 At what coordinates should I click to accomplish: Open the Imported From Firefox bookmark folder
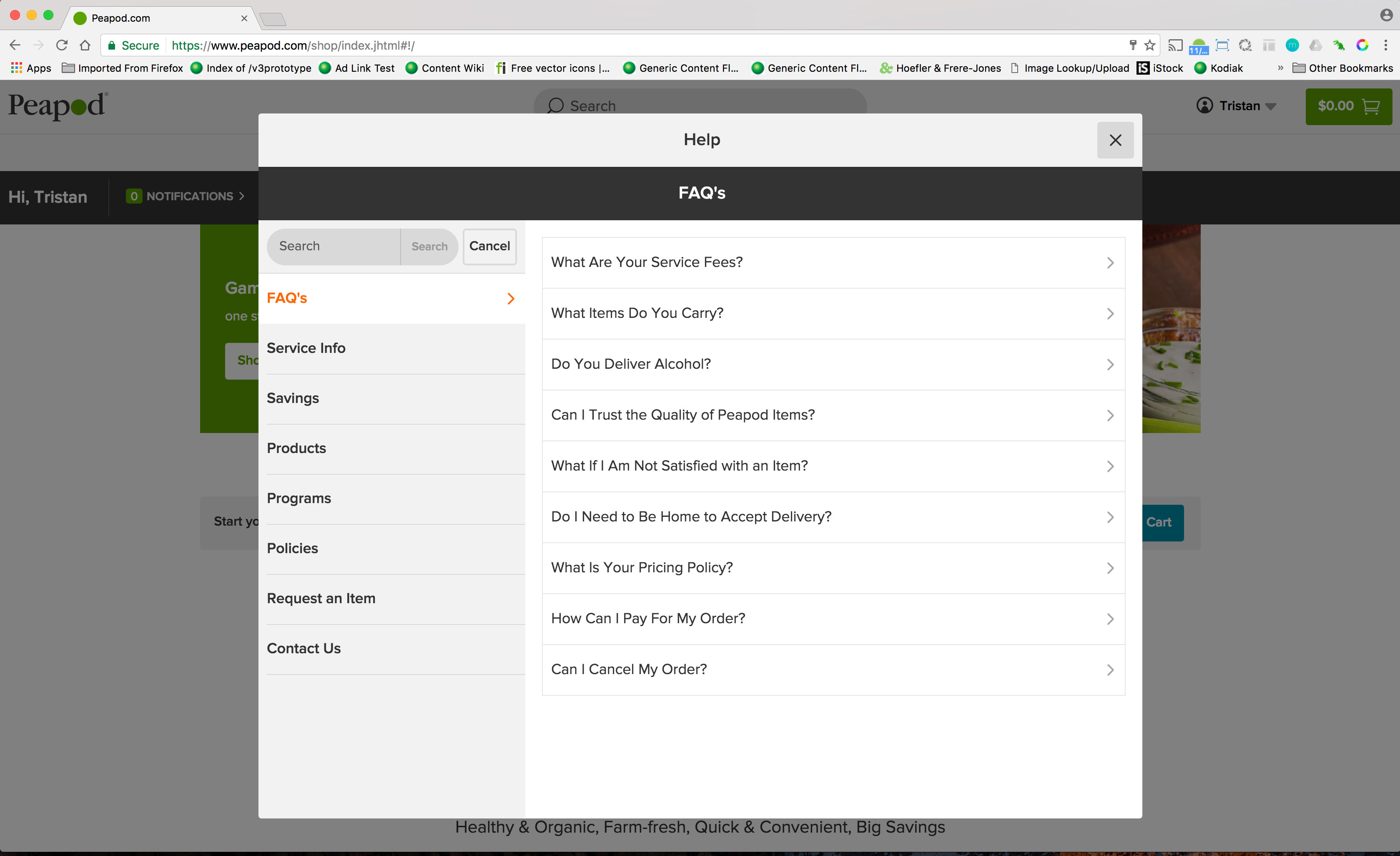click(x=122, y=68)
